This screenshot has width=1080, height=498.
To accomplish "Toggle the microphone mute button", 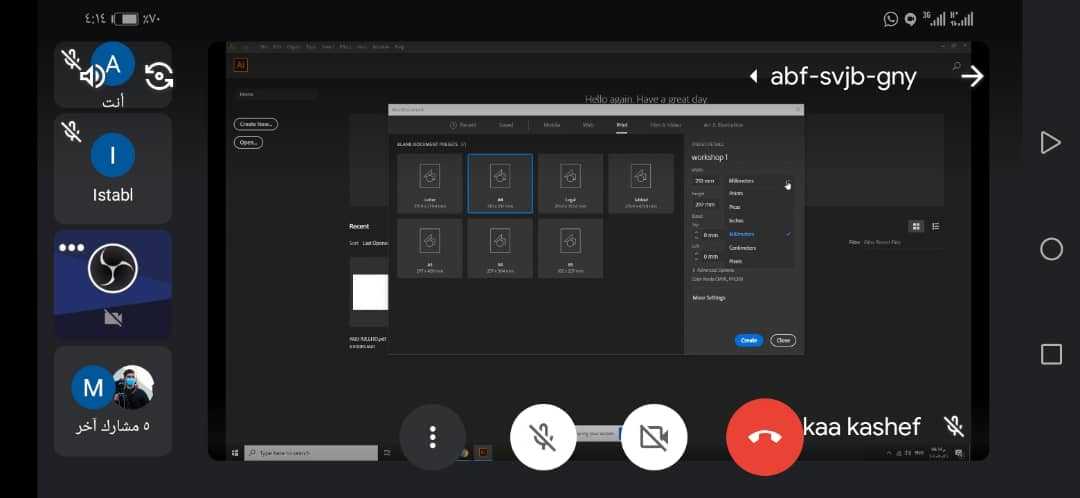I will 543,437.
